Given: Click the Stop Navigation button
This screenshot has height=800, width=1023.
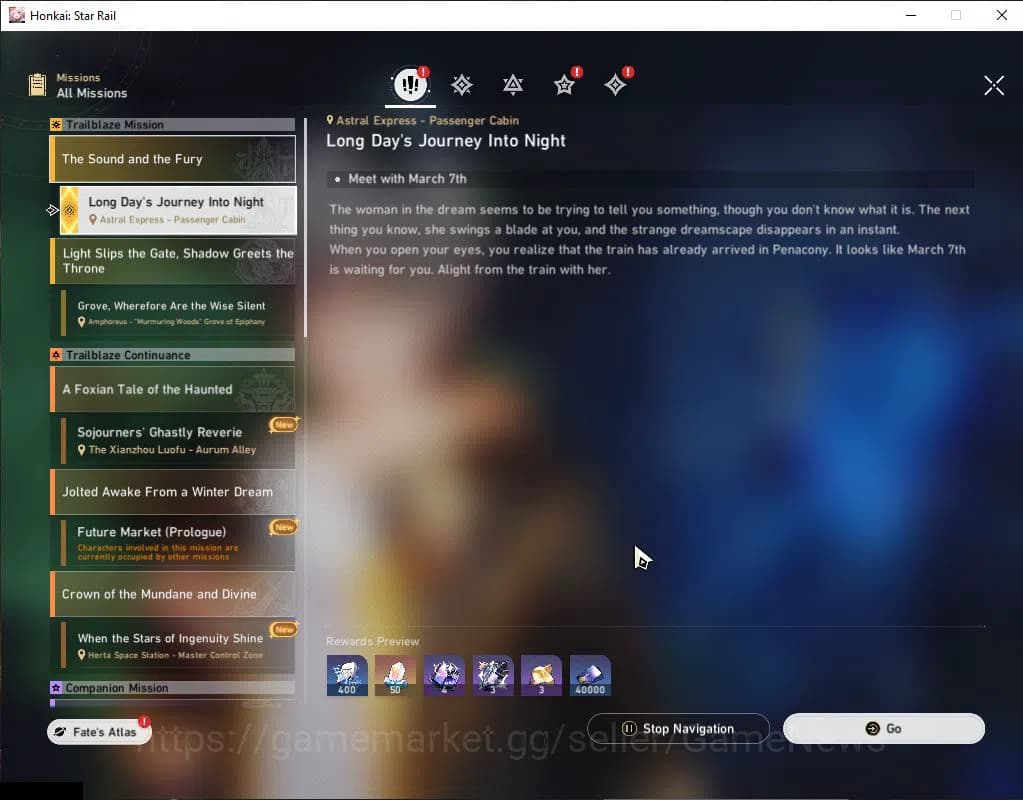Looking at the screenshot, I should [678, 729].
